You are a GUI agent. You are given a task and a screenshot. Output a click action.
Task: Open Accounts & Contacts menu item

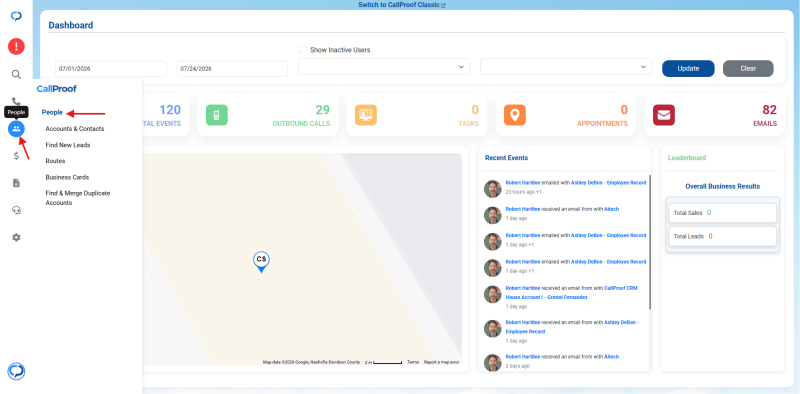(74, 129)
